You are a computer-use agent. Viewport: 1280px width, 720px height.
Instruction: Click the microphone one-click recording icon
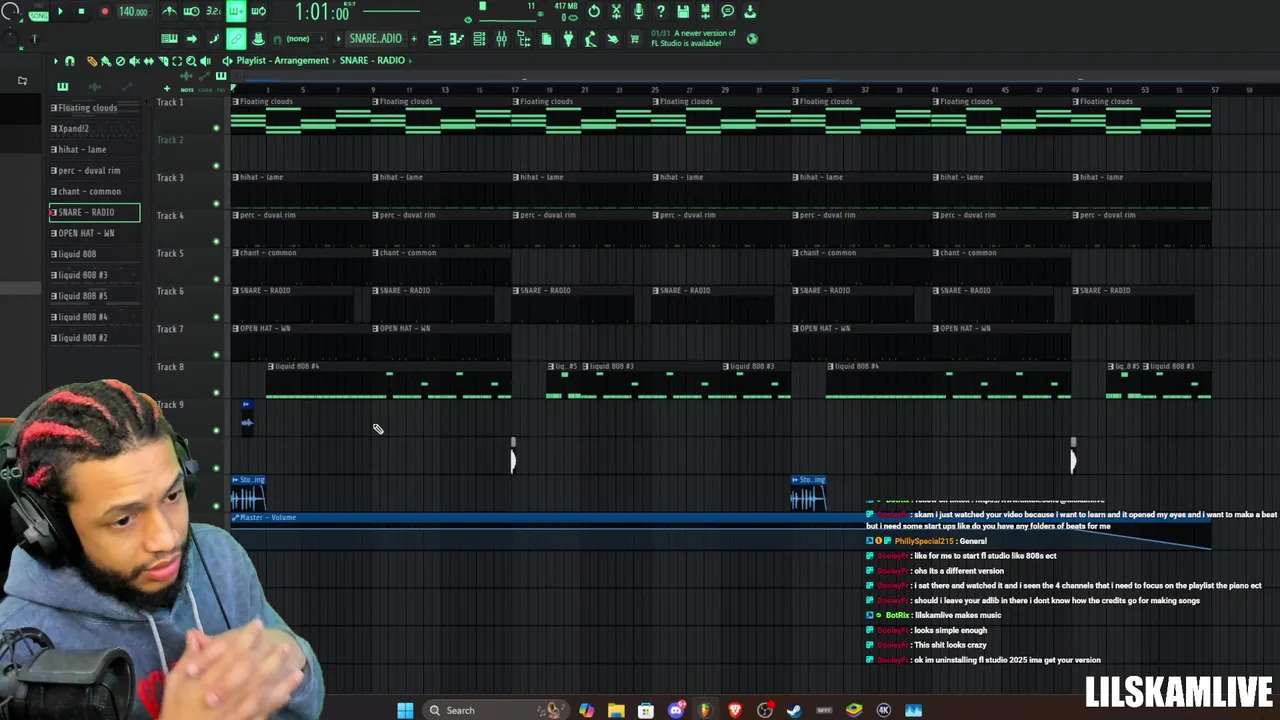(638, 11)
